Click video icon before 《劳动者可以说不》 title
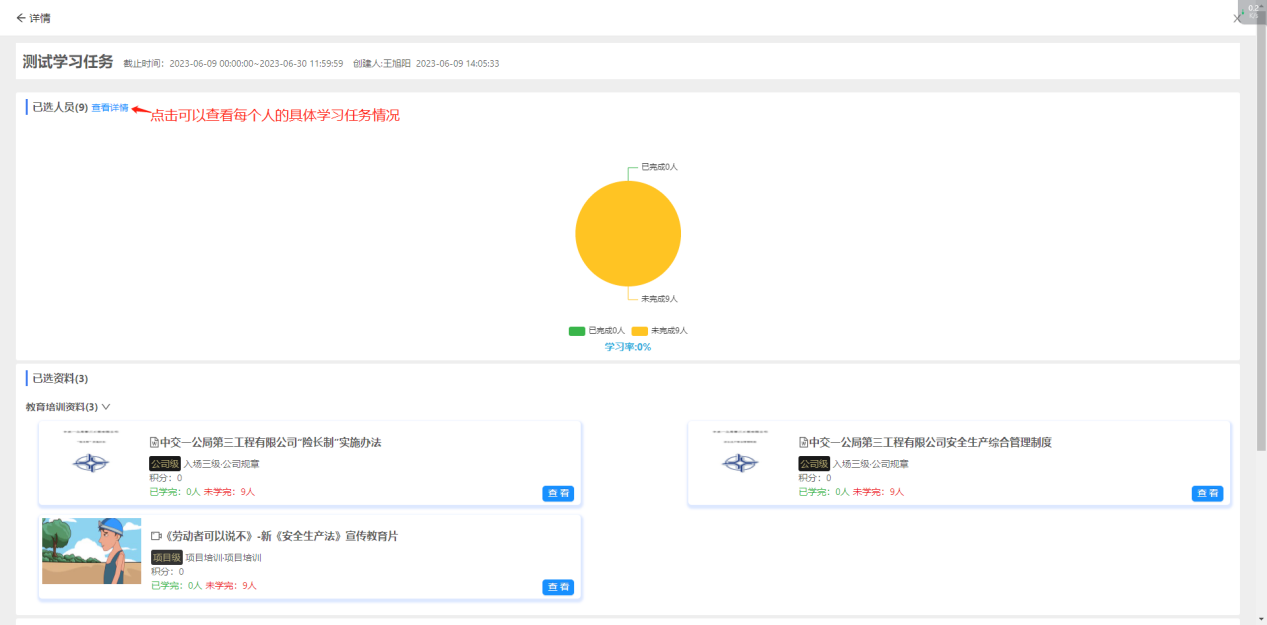This screenshot has width=1267, height=625. [x=156, y=536]
